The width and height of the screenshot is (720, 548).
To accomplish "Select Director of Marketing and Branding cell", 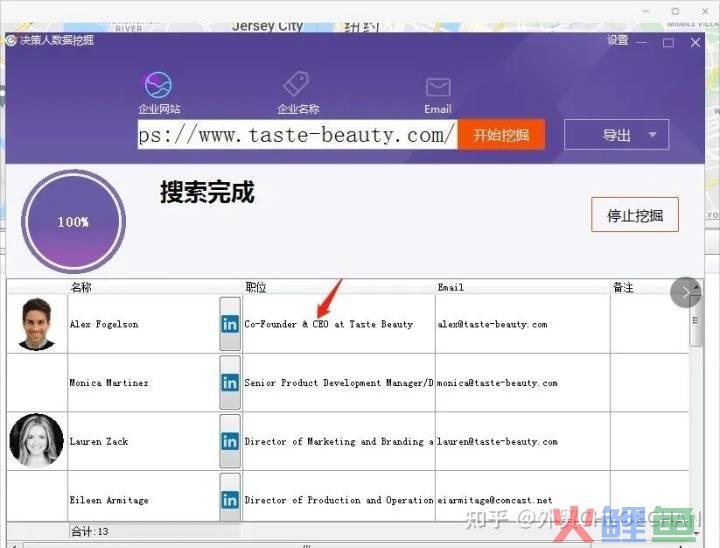I will tap(339, 441).
